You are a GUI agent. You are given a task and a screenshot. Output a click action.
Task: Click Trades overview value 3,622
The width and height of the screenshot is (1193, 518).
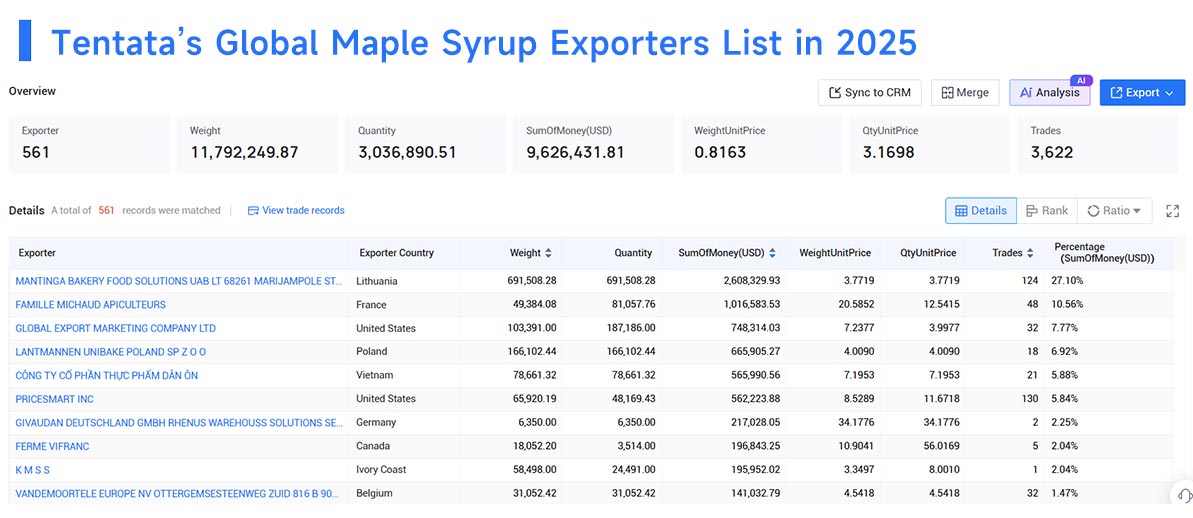[x=1051, y=152]
